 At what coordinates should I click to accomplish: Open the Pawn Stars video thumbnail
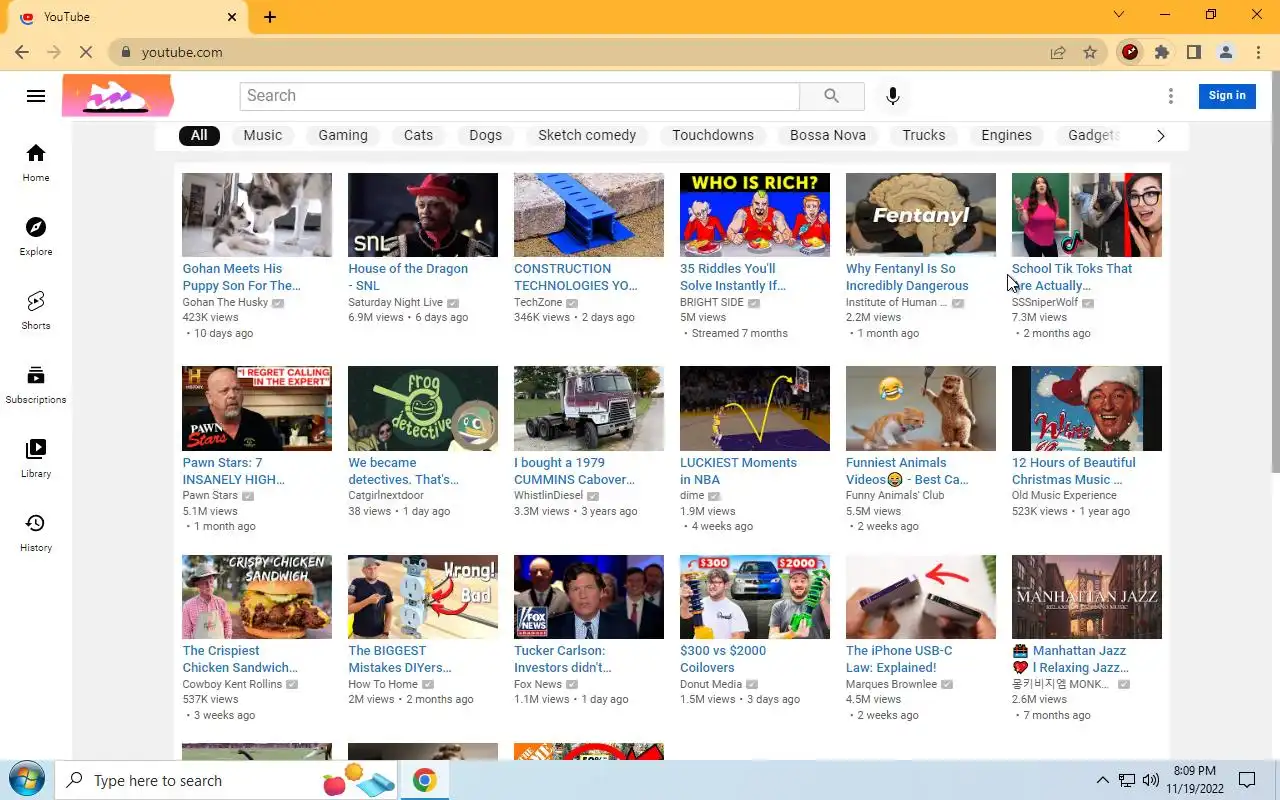point(257,408)
